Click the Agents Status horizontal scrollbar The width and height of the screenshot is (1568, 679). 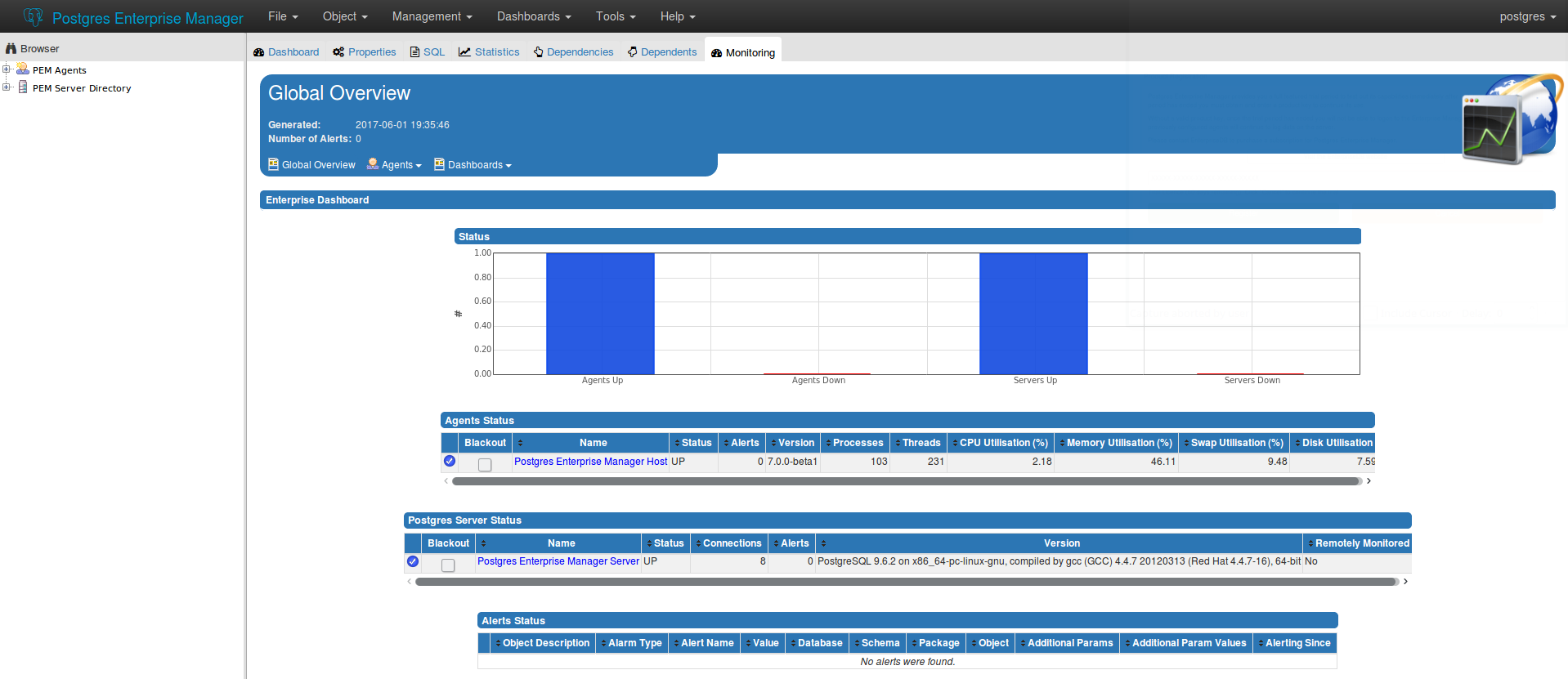point(905,481)
